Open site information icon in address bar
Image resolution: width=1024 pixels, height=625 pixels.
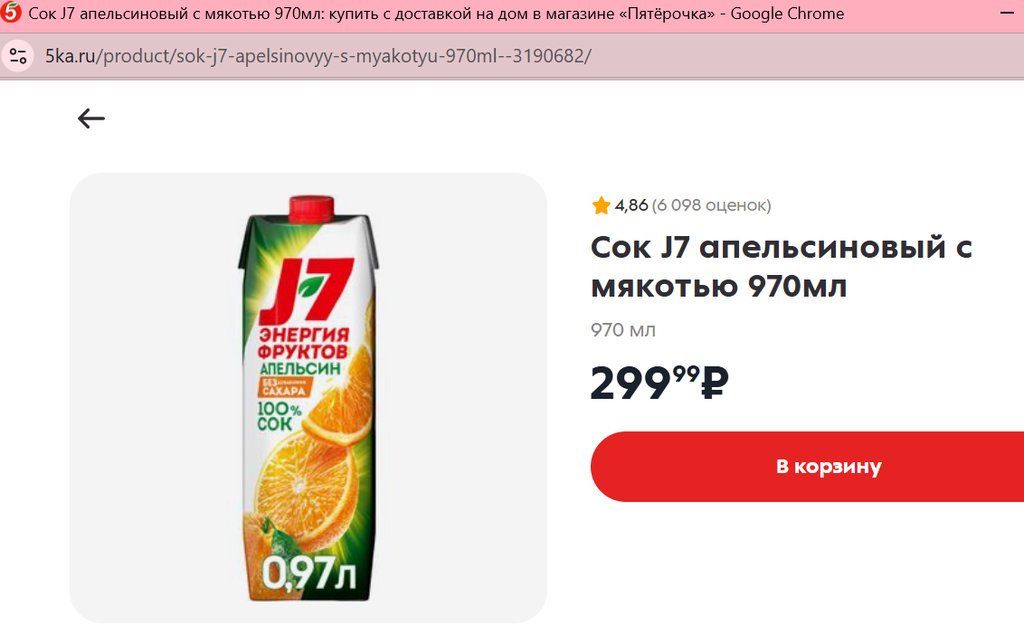click(x=18, y=56)
